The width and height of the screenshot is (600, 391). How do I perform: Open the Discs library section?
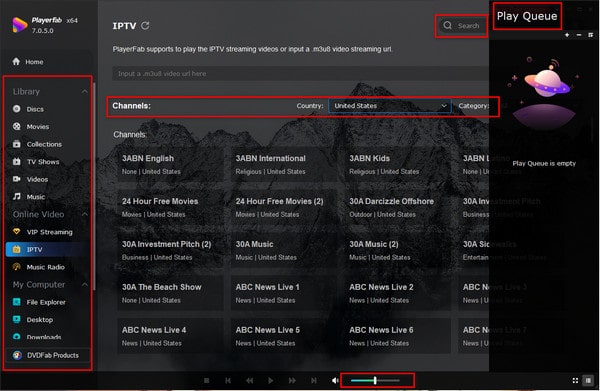tap(28, 109)
